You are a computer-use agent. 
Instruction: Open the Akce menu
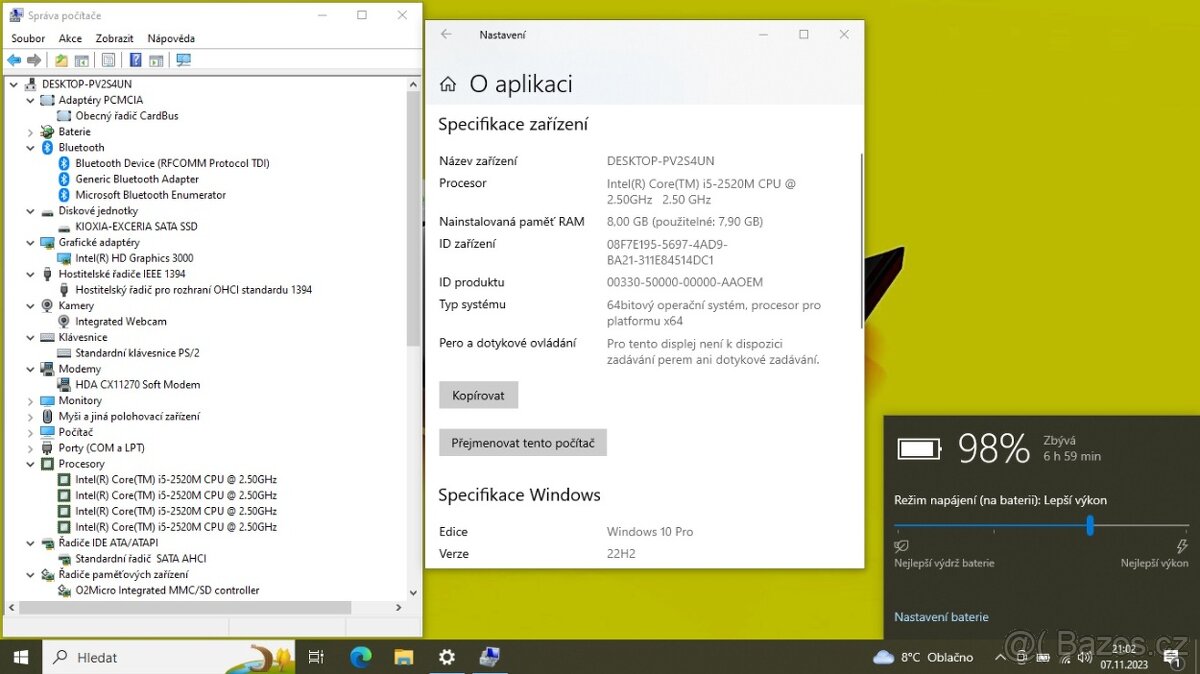70,38
